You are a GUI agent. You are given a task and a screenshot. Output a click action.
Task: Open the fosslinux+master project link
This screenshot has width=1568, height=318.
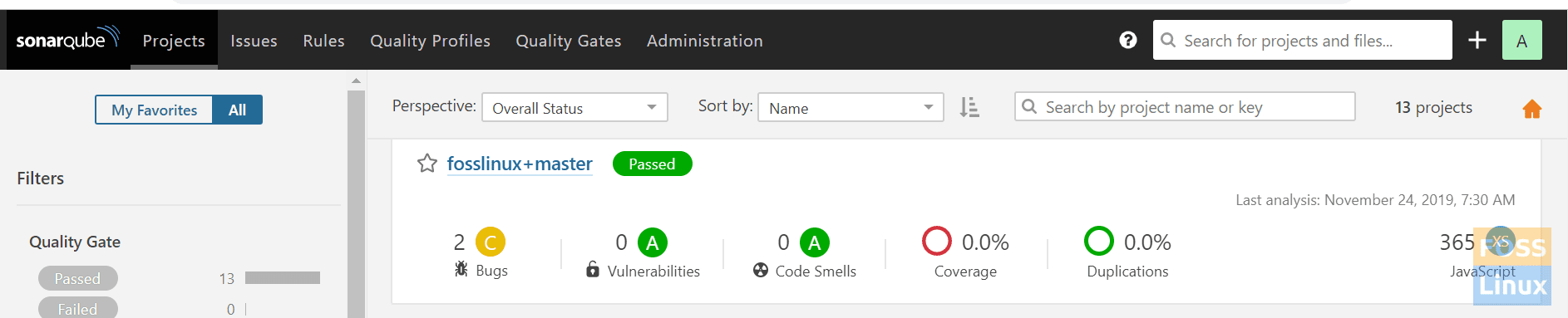(520, 164)
